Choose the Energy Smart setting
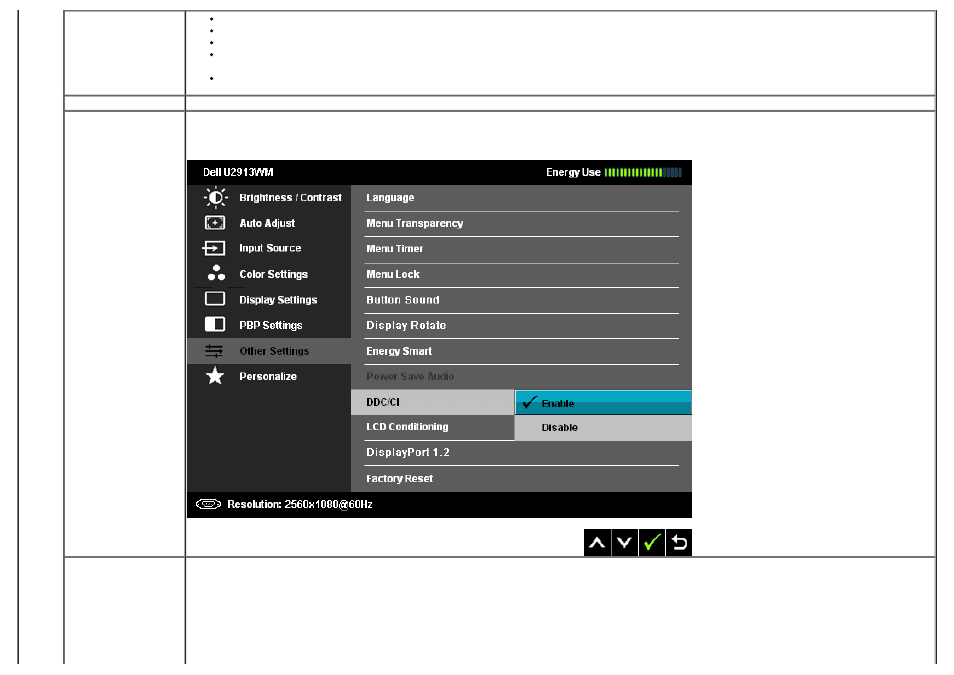This screenshot has height=675, width=954. click(x=522, y=351)
